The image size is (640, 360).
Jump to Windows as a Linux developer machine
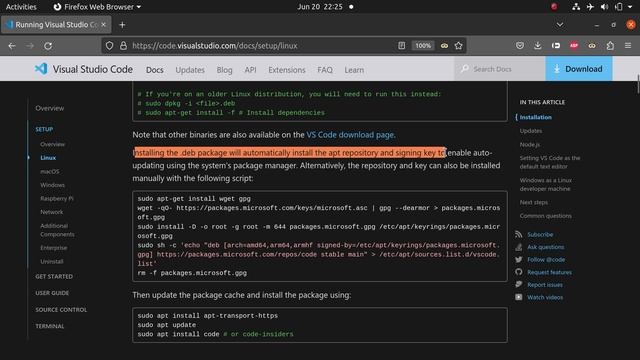[x=546, y=184]
